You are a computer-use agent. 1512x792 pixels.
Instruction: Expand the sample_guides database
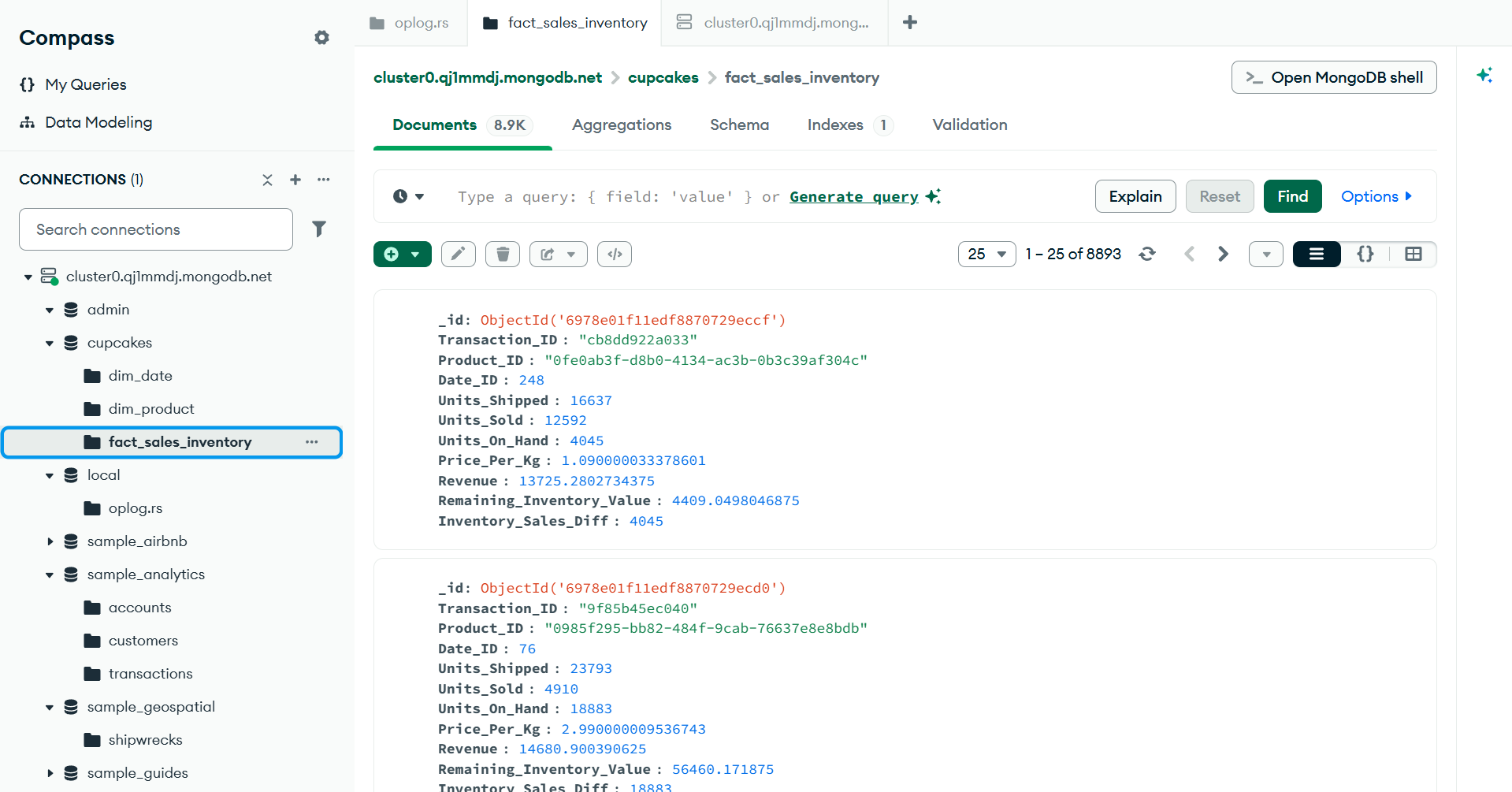(50, 773)
